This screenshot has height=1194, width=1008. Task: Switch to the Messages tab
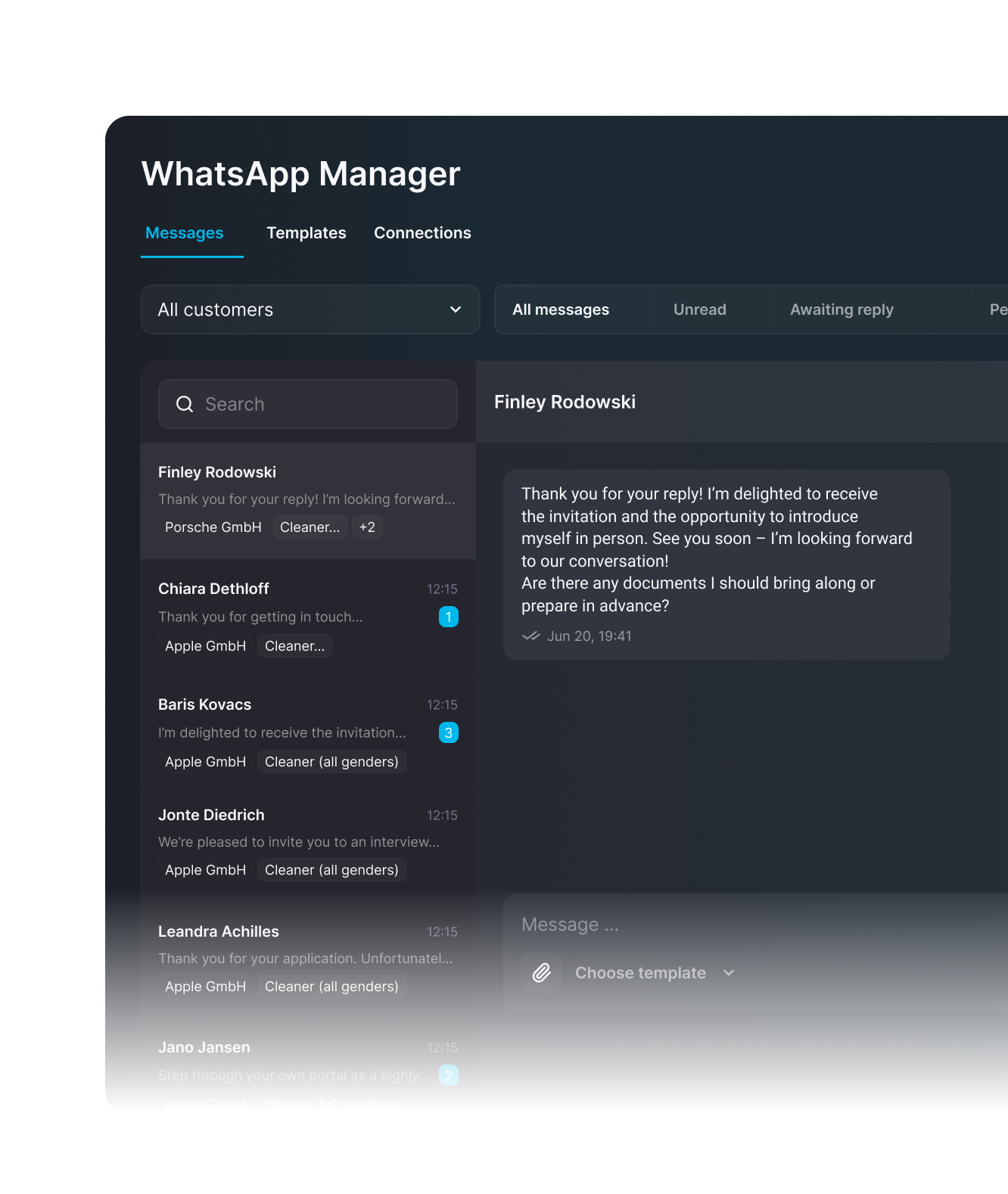tap(185, 233)
